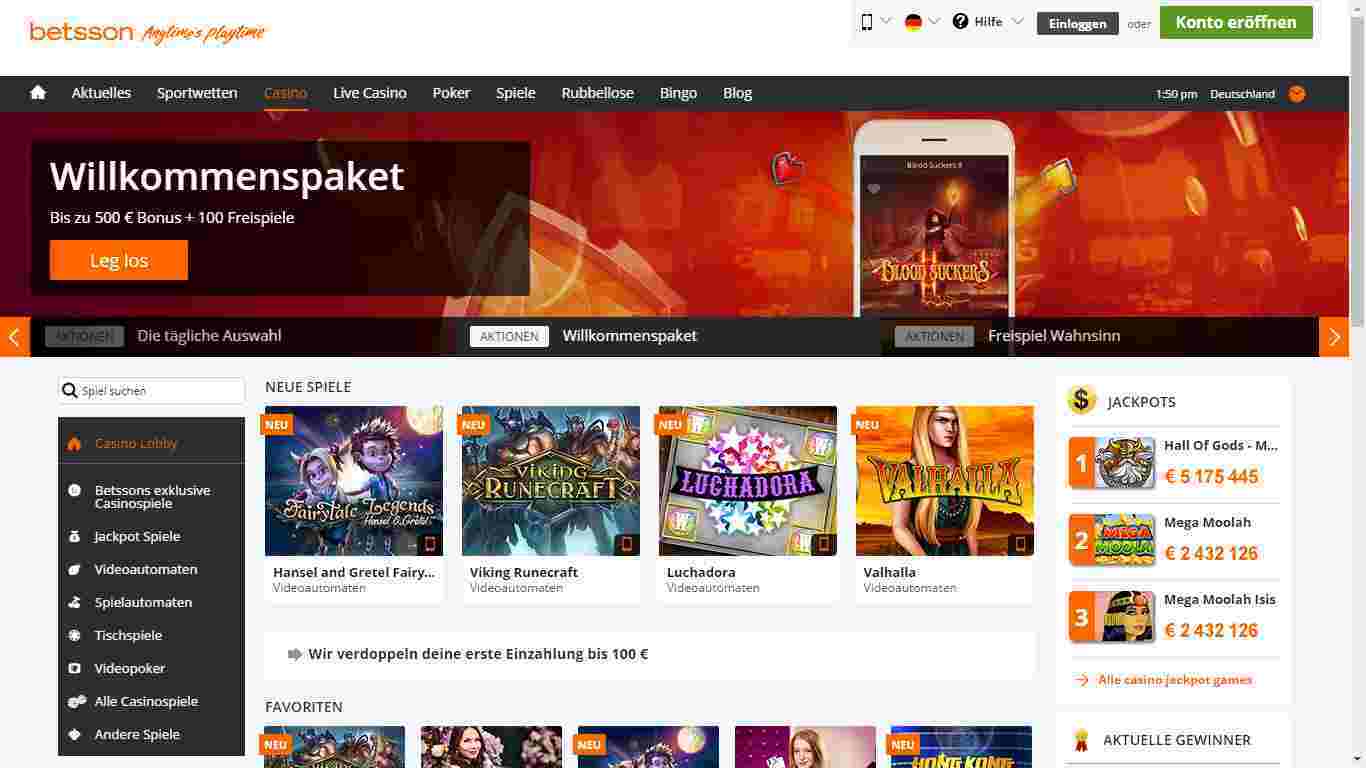Click the € 5 175 445 jackpot amount

tap(1211, 477)
